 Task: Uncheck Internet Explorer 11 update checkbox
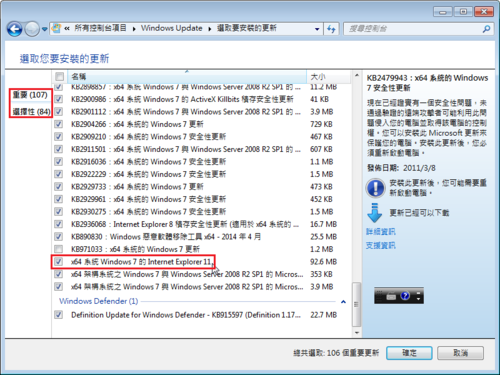coord(59,262)
